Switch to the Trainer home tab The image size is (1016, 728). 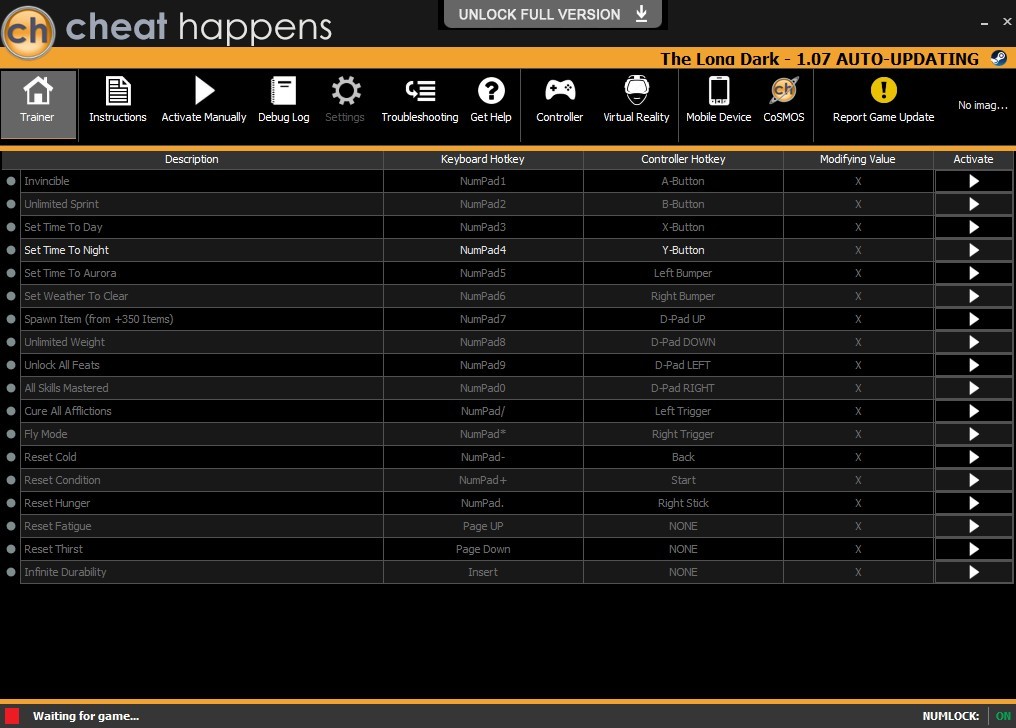38,104
